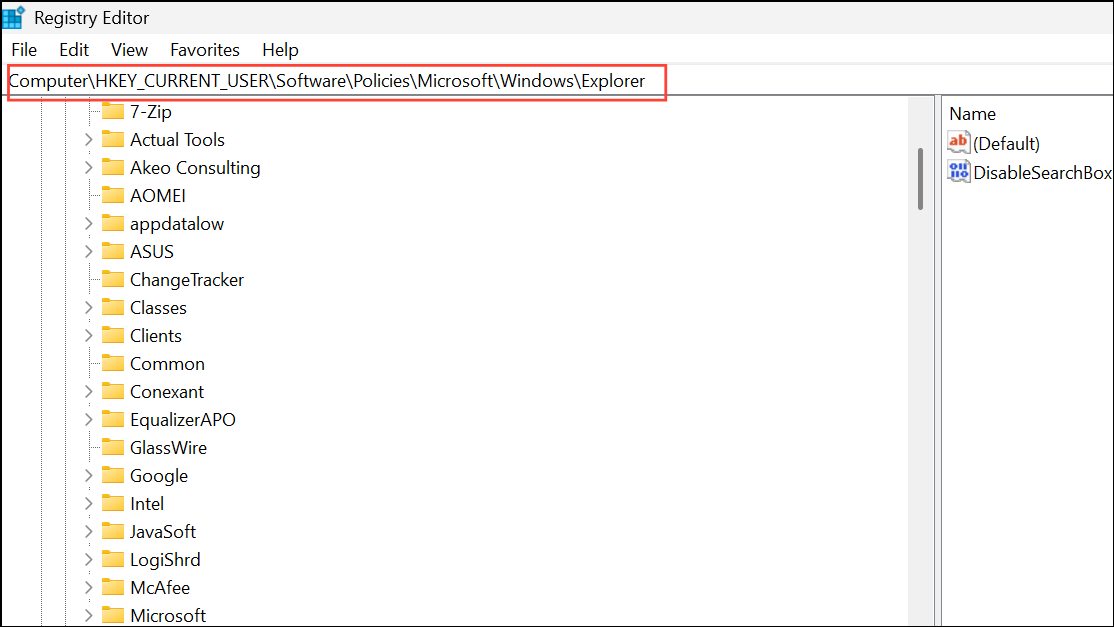Click the (Default) string value icon

click(x=958, y=143)
